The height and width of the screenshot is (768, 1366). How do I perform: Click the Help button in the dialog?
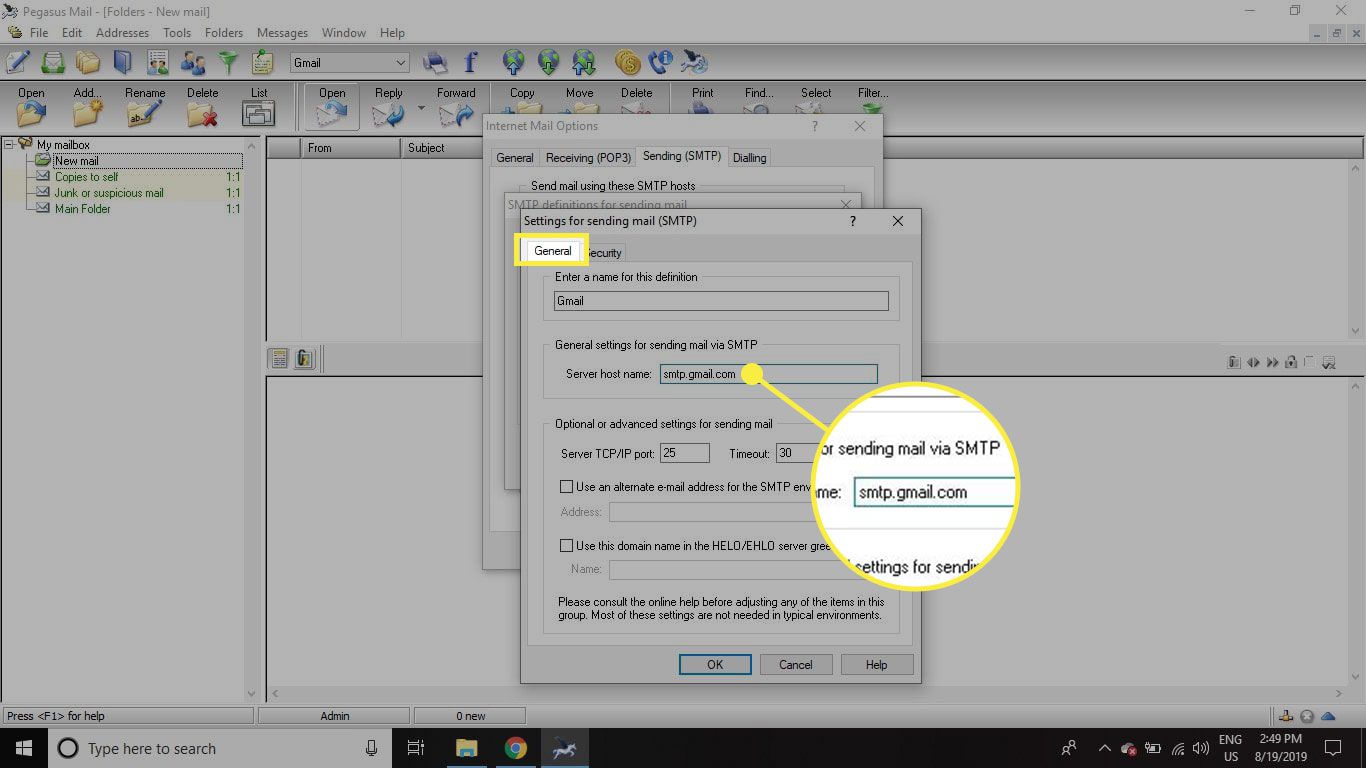876,664
